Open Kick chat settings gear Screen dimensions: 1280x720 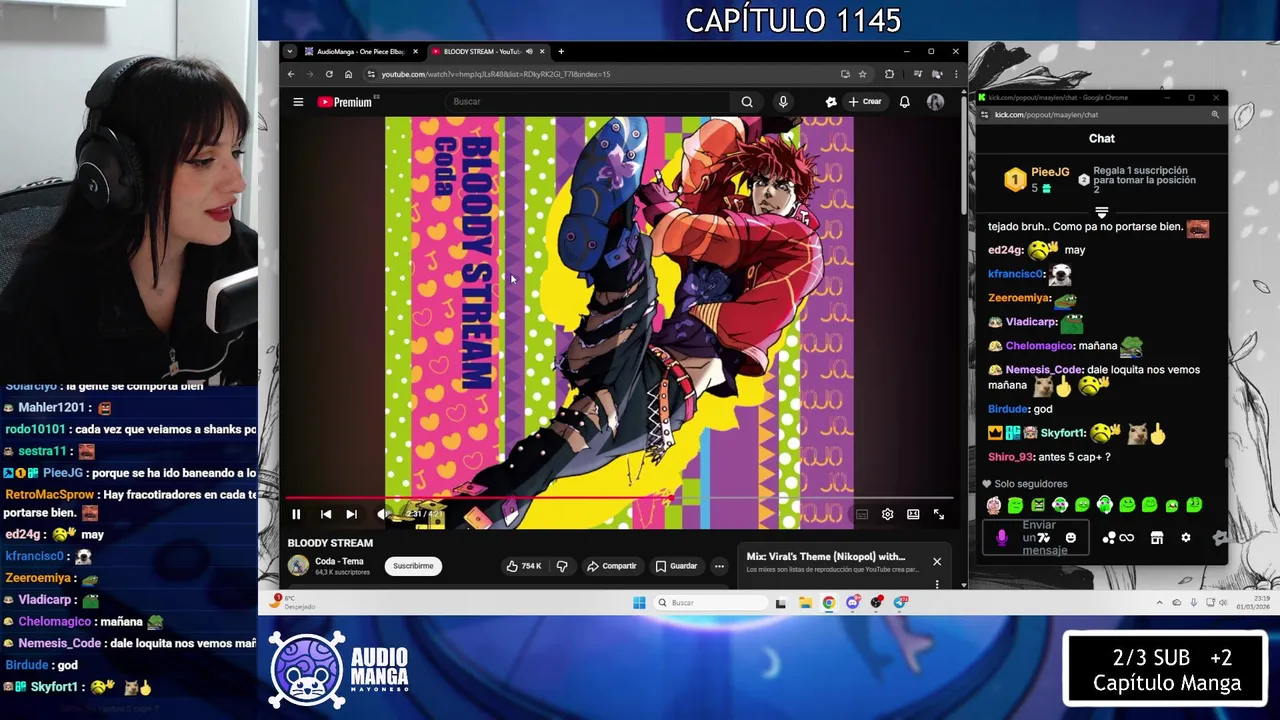[1186, 538]
